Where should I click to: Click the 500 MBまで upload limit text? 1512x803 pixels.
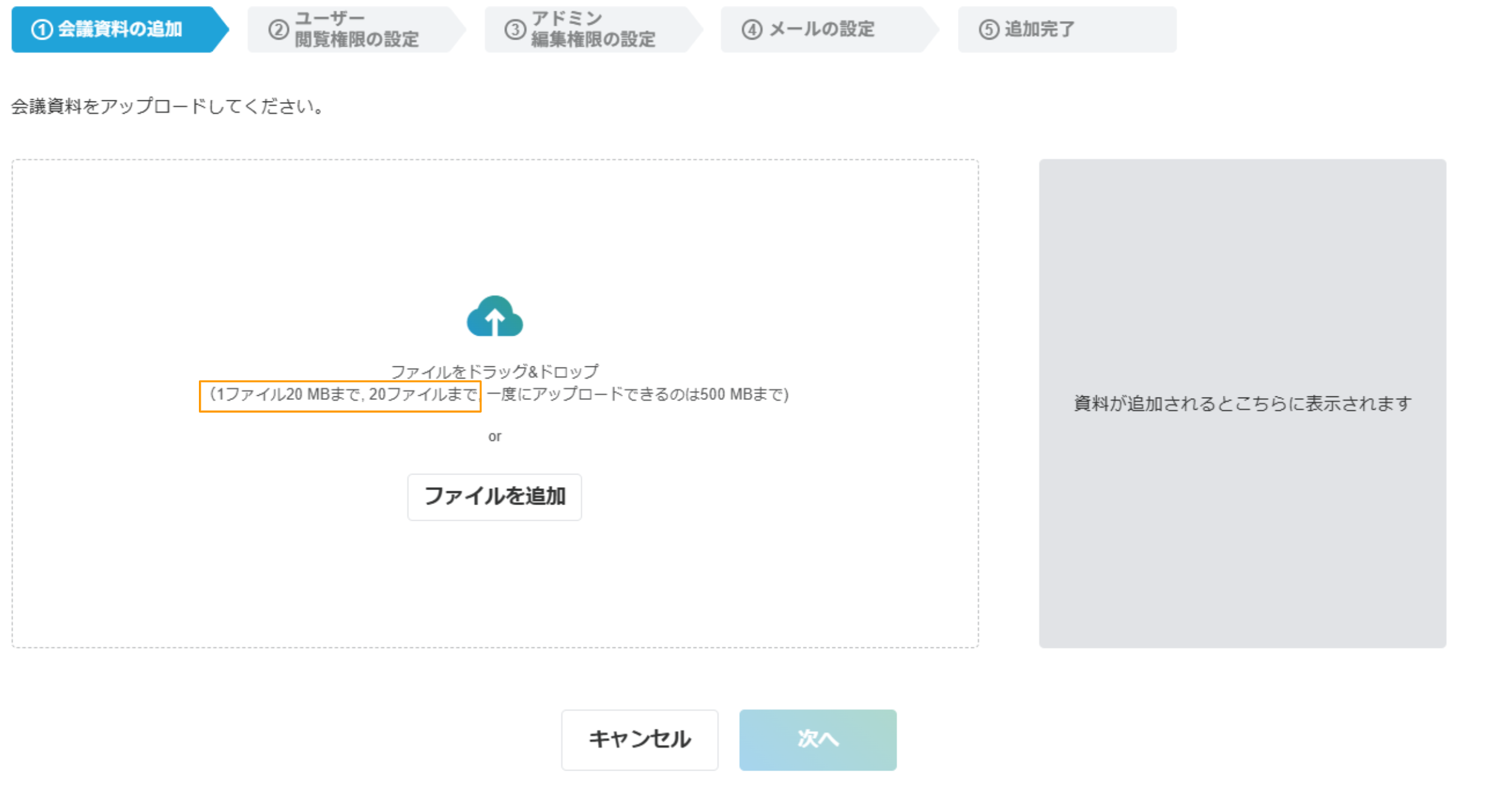click(x=743, y=395)
